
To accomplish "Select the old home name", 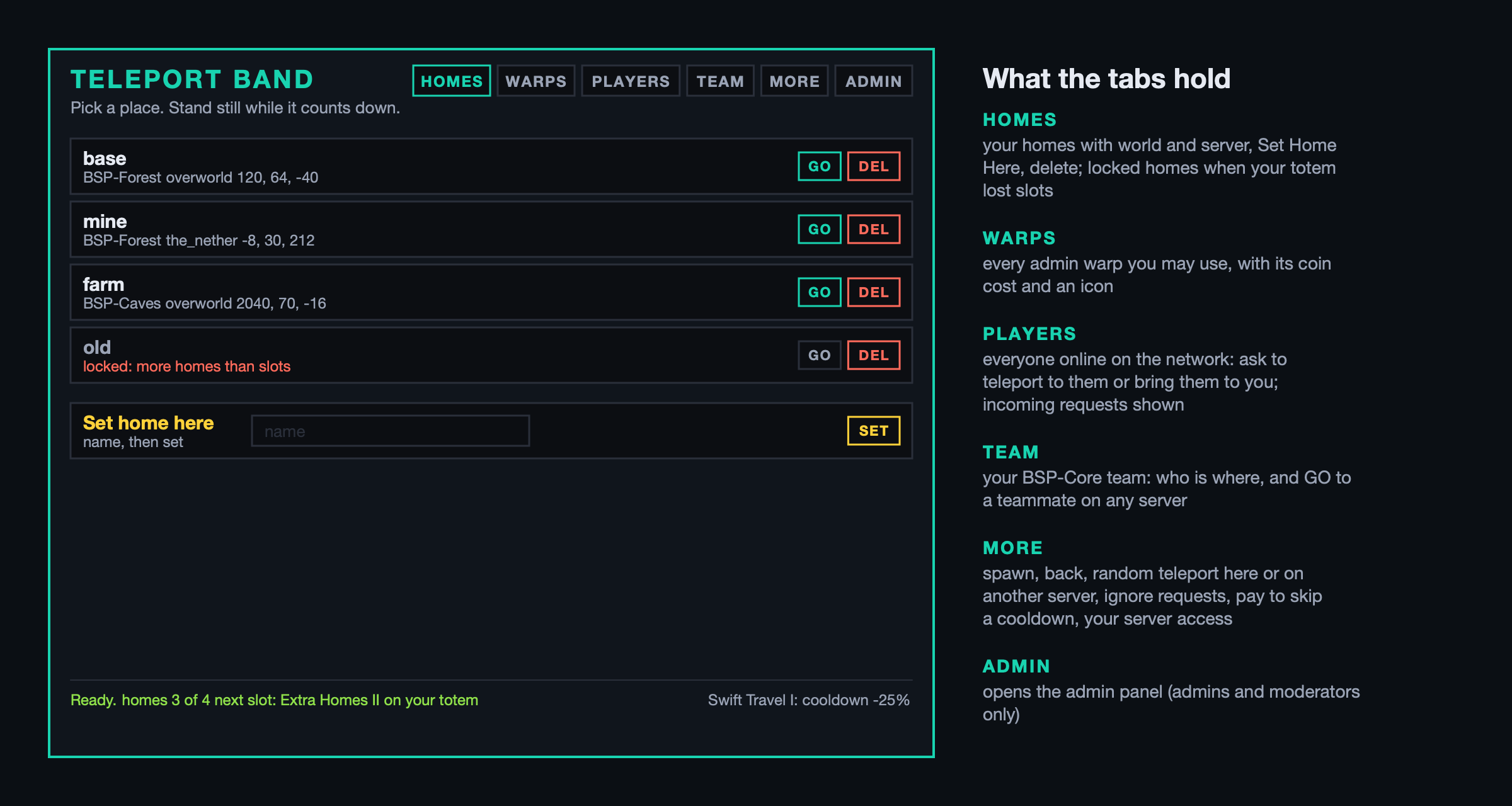I will (97, 347).
